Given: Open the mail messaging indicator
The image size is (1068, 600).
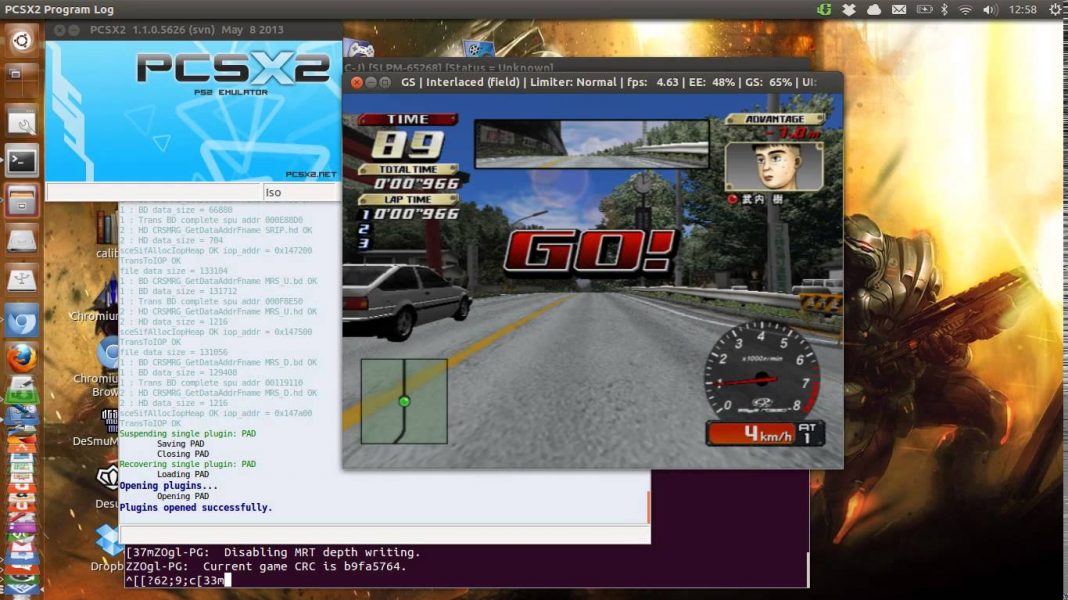Looking at the screenshot, I should [x=899, y=10].
